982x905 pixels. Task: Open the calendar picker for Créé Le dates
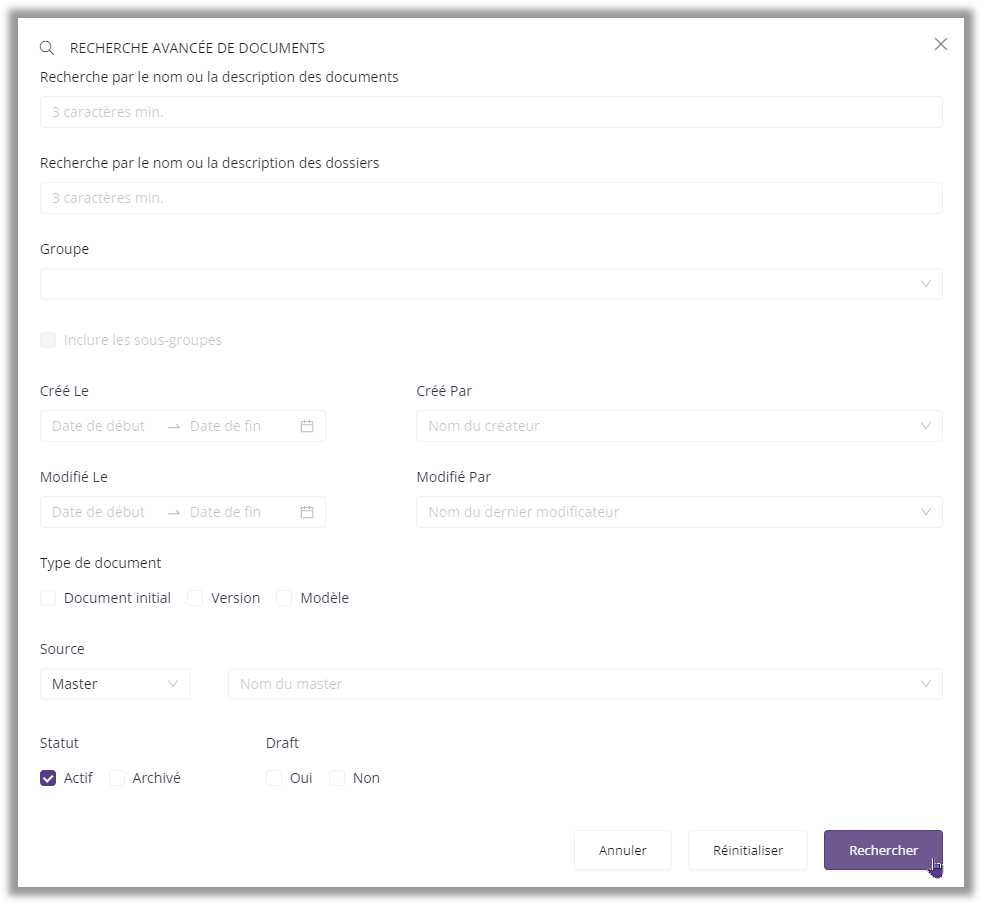point(306,426)
